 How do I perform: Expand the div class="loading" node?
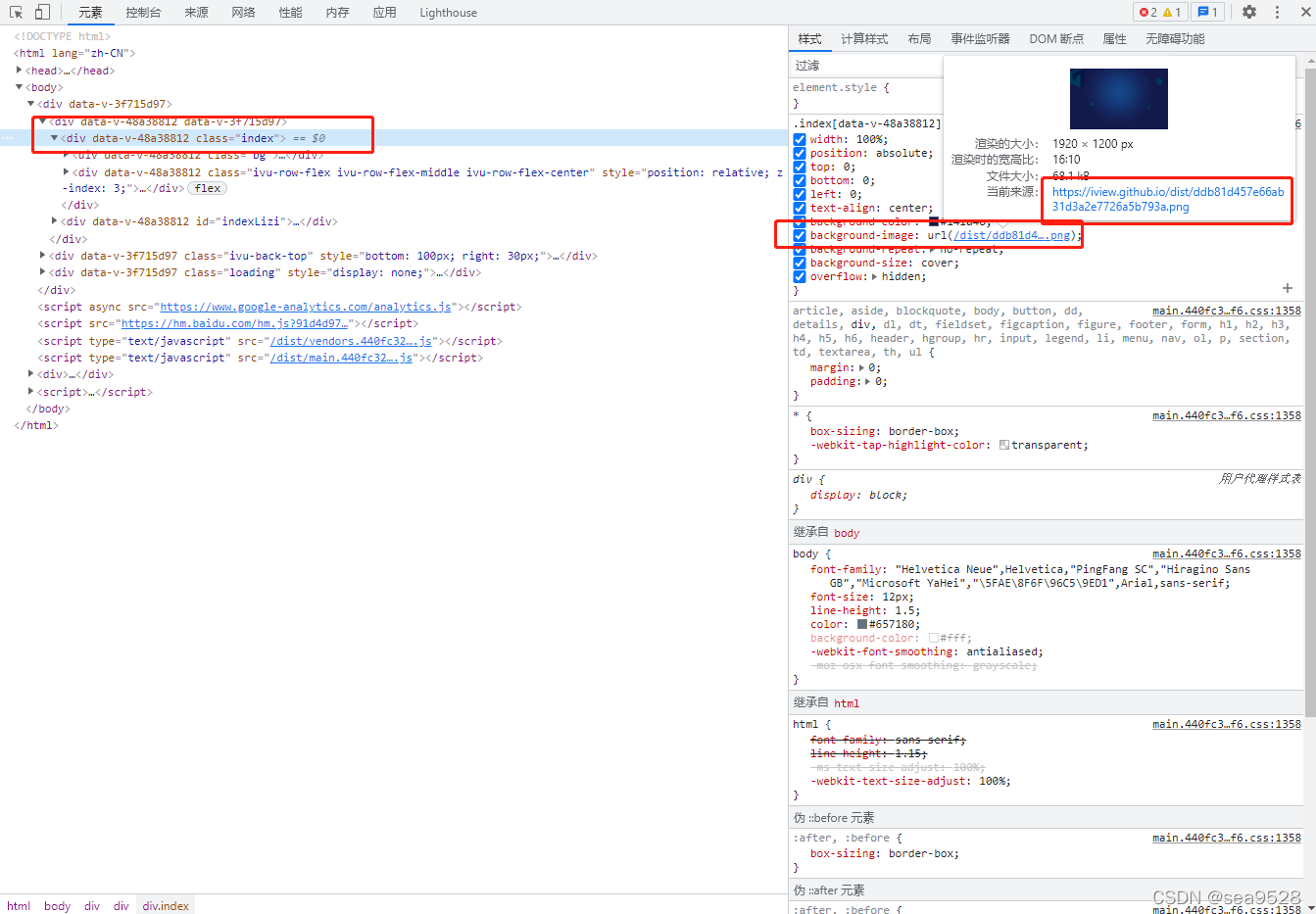click(x=42, y=272)
